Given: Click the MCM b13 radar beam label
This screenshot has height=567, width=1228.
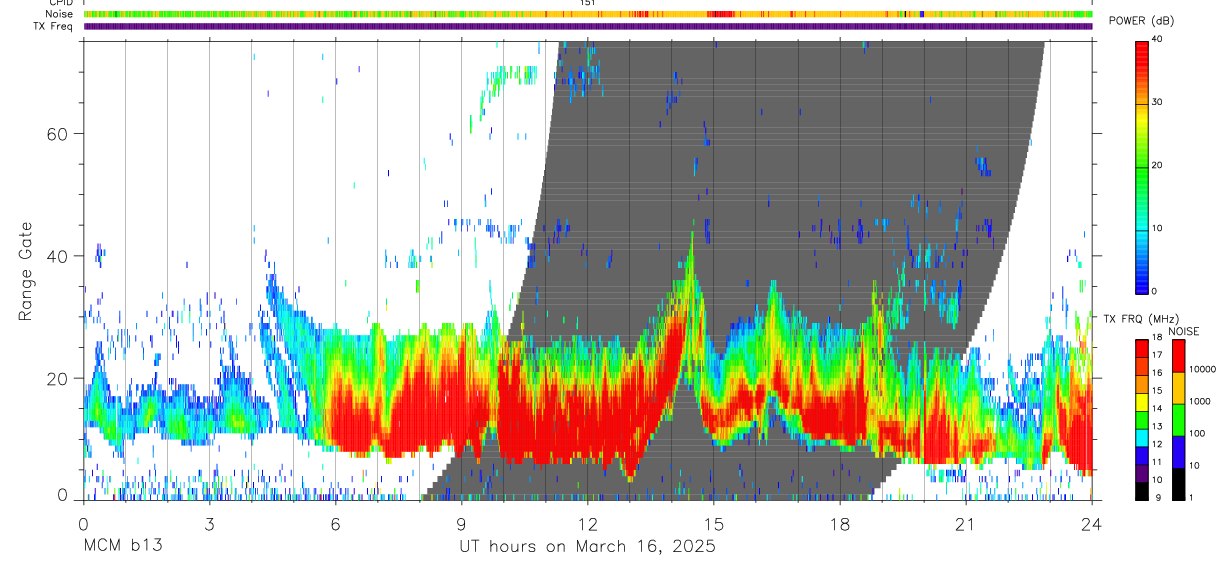Looking at the screenshot, I should tap(122, 547).
